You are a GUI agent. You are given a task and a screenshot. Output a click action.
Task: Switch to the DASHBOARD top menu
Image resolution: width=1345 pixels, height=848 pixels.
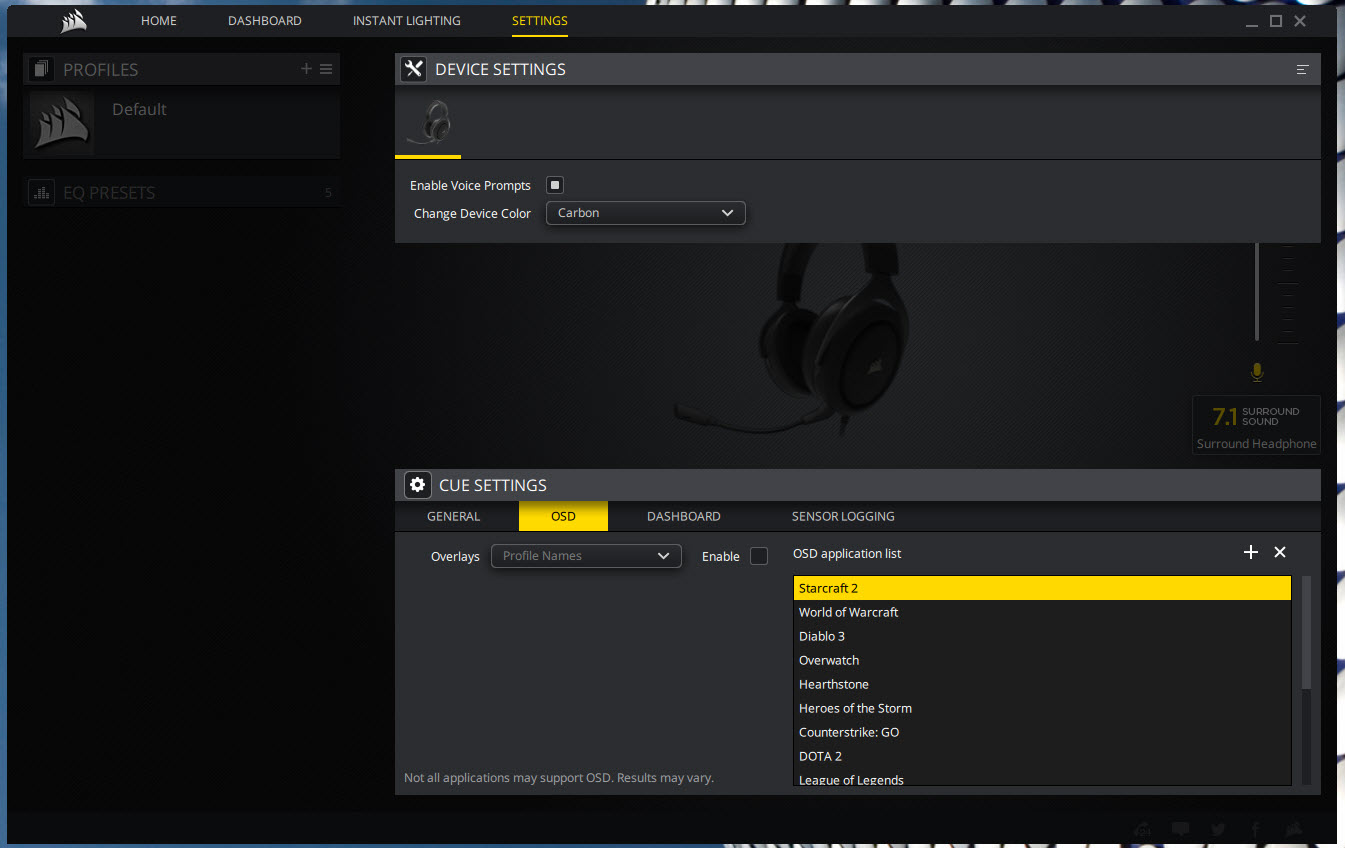(x=264, y=21)
